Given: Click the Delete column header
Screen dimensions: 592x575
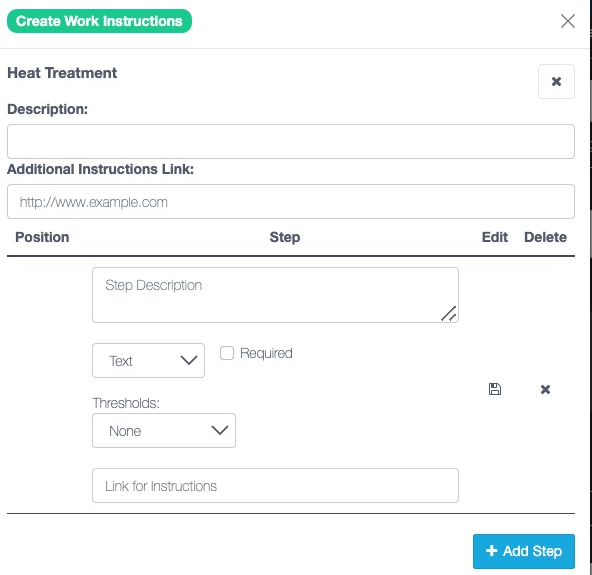Looking at the screenshot, I should coord(545,237).
